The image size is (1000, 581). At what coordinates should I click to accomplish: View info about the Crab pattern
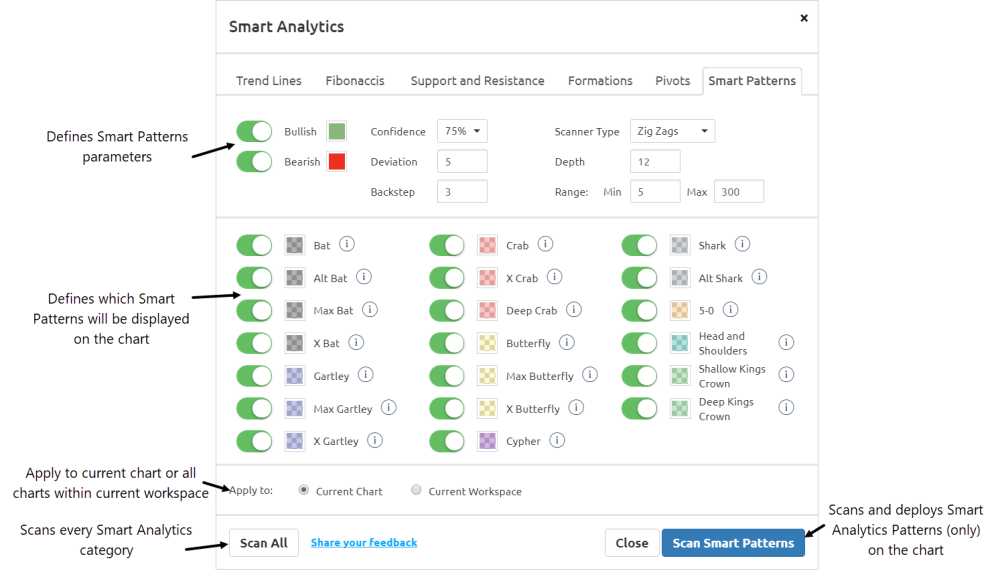point(545,244)
